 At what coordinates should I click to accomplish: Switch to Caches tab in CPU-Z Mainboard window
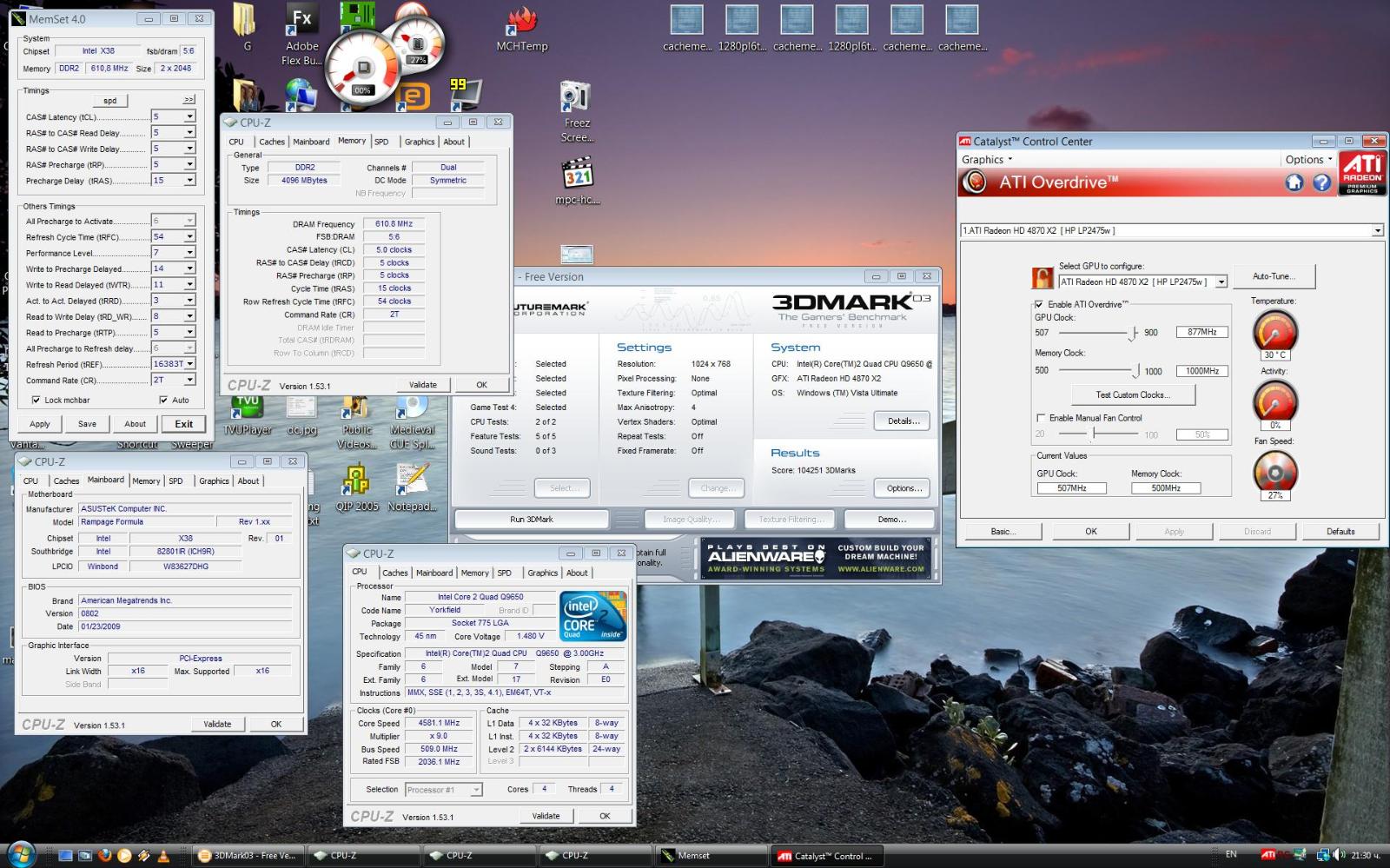tap(66, 480)
